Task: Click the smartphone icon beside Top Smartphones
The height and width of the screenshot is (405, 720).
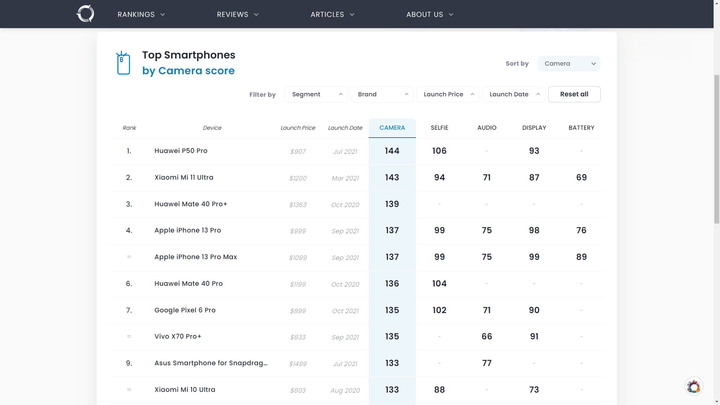Action: [x=123, y=63]
